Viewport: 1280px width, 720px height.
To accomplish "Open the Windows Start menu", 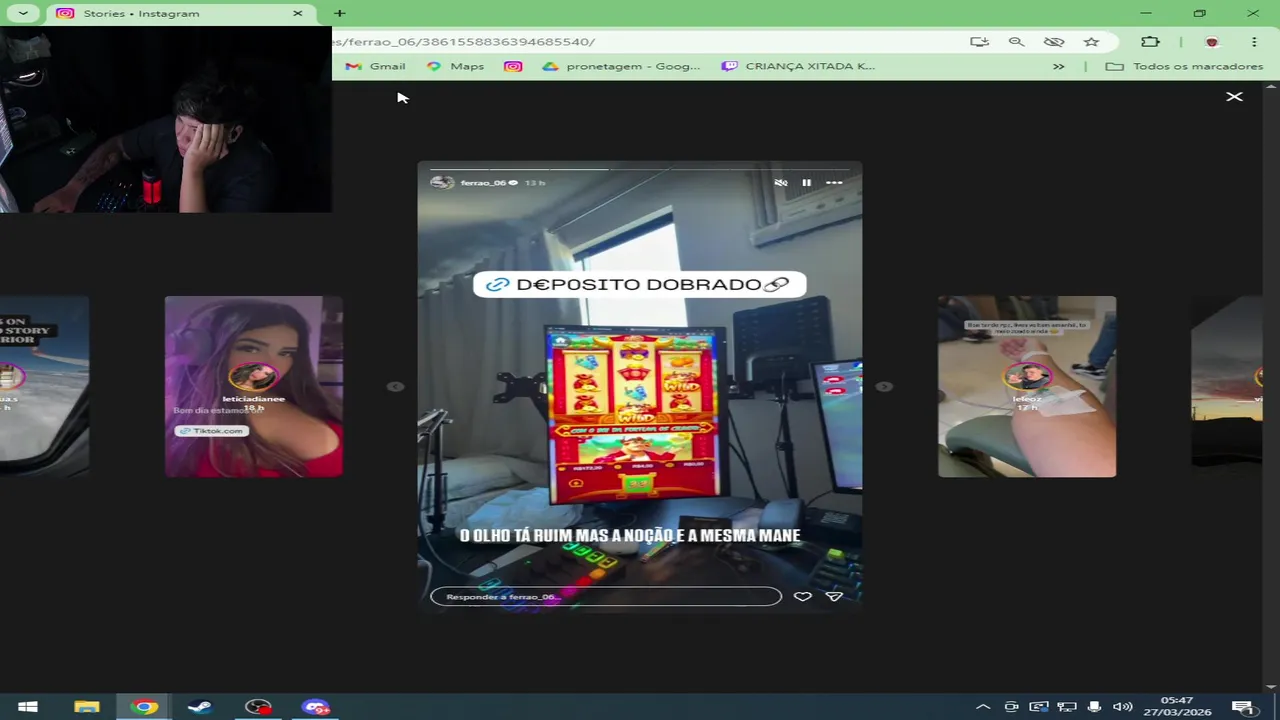I will tap(28, 707).
